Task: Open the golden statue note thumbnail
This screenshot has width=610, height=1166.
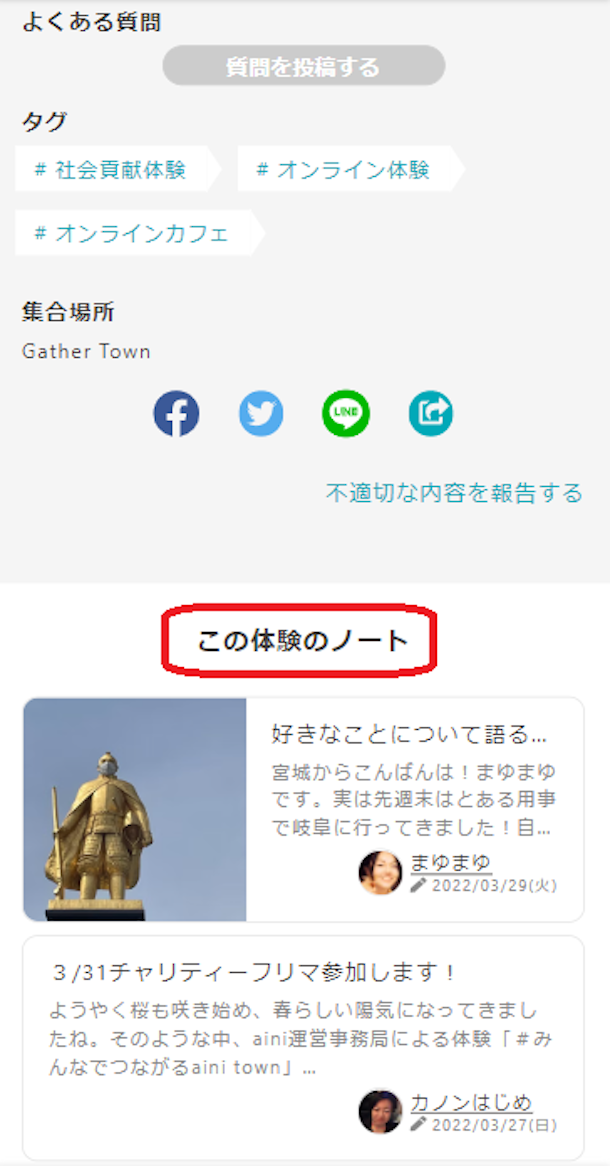Action: pyautogui.click(x=135, y=809)
